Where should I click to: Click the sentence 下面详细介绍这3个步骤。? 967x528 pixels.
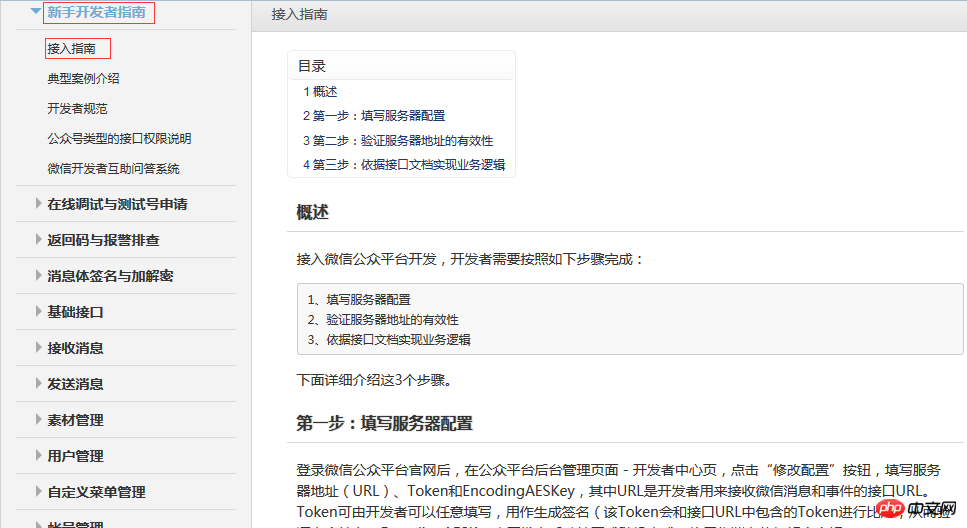point(374,380)
